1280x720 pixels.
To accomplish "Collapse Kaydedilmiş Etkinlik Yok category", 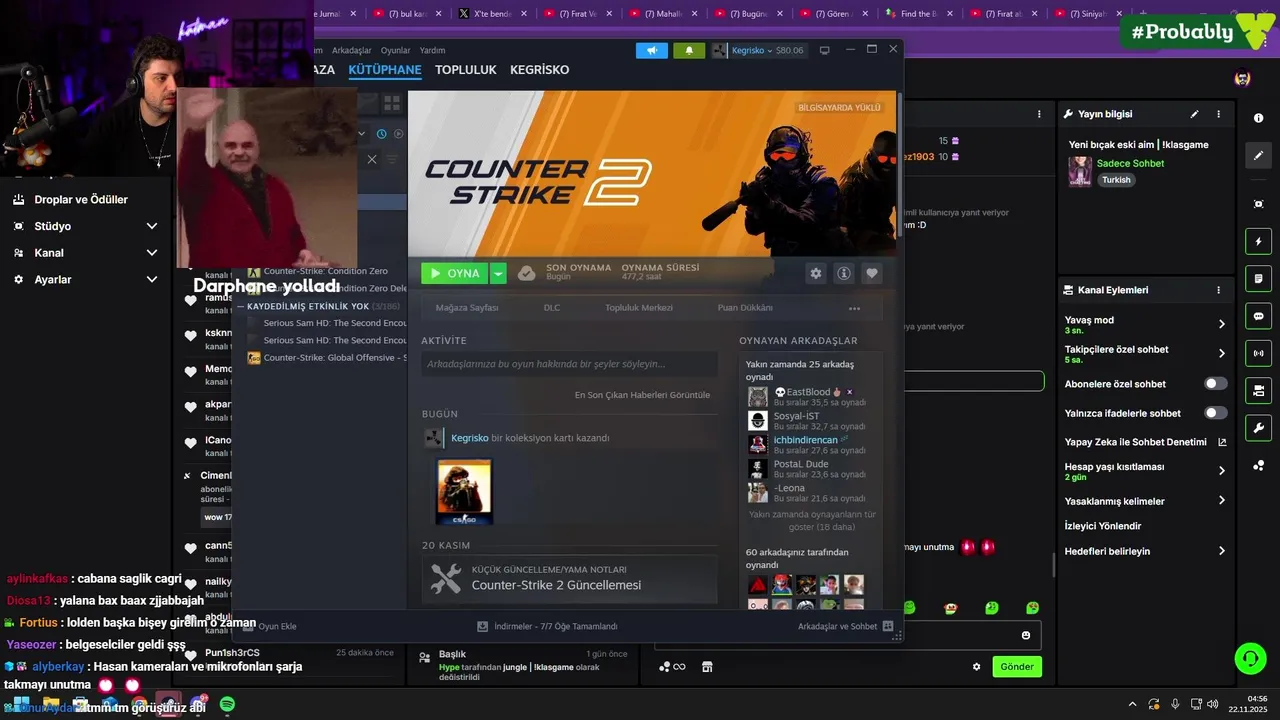I will [x=240, y=306].
